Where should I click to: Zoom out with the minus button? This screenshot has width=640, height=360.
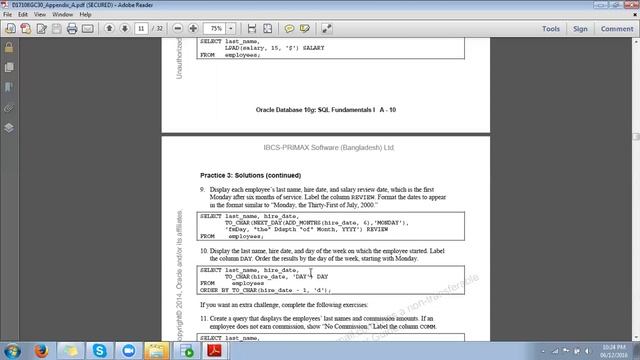tap(178, 29)
